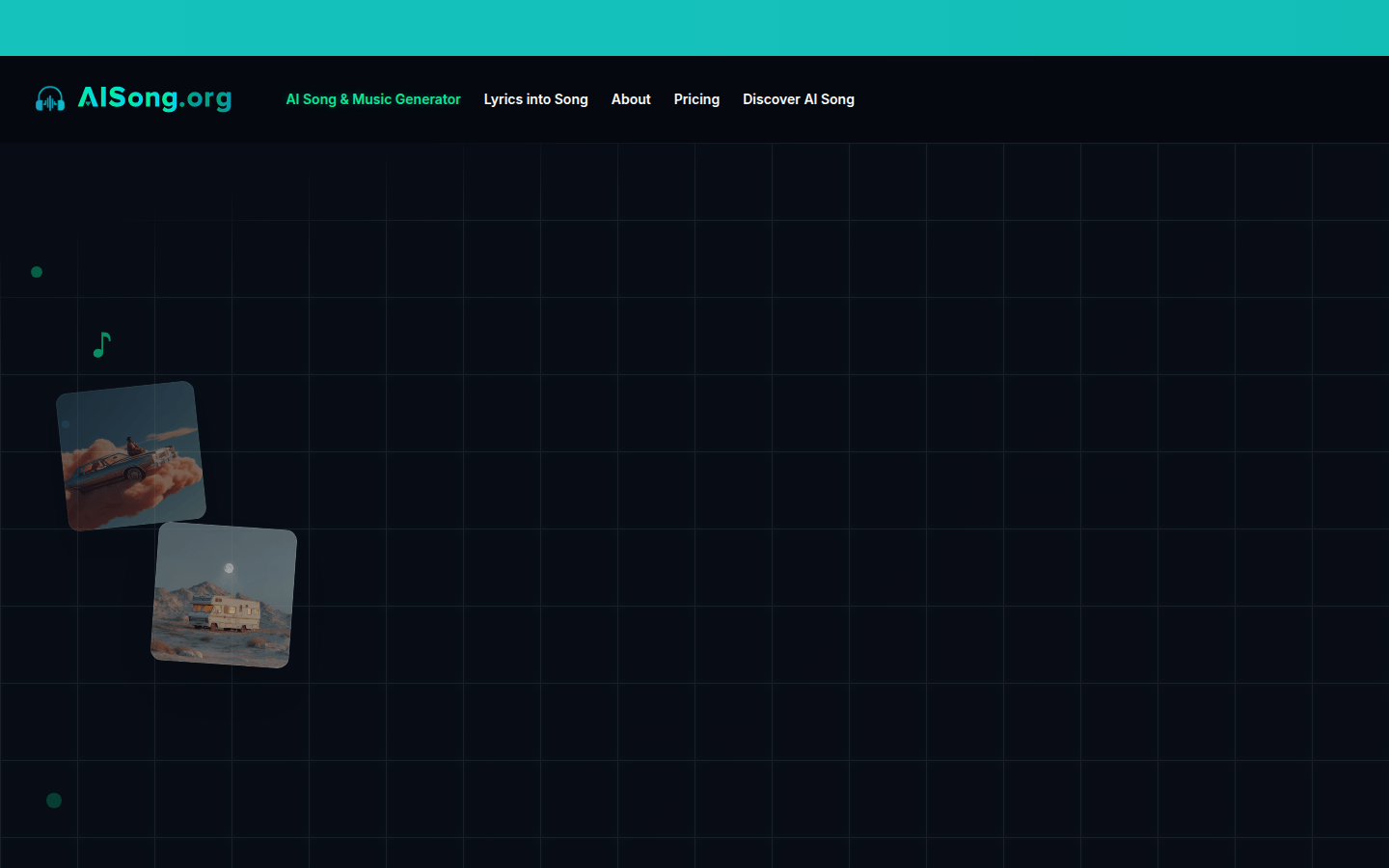Click the large green dot near bottom left
Image resolution: width=1389 pixels, height=868 pixels.
(54, 800)
